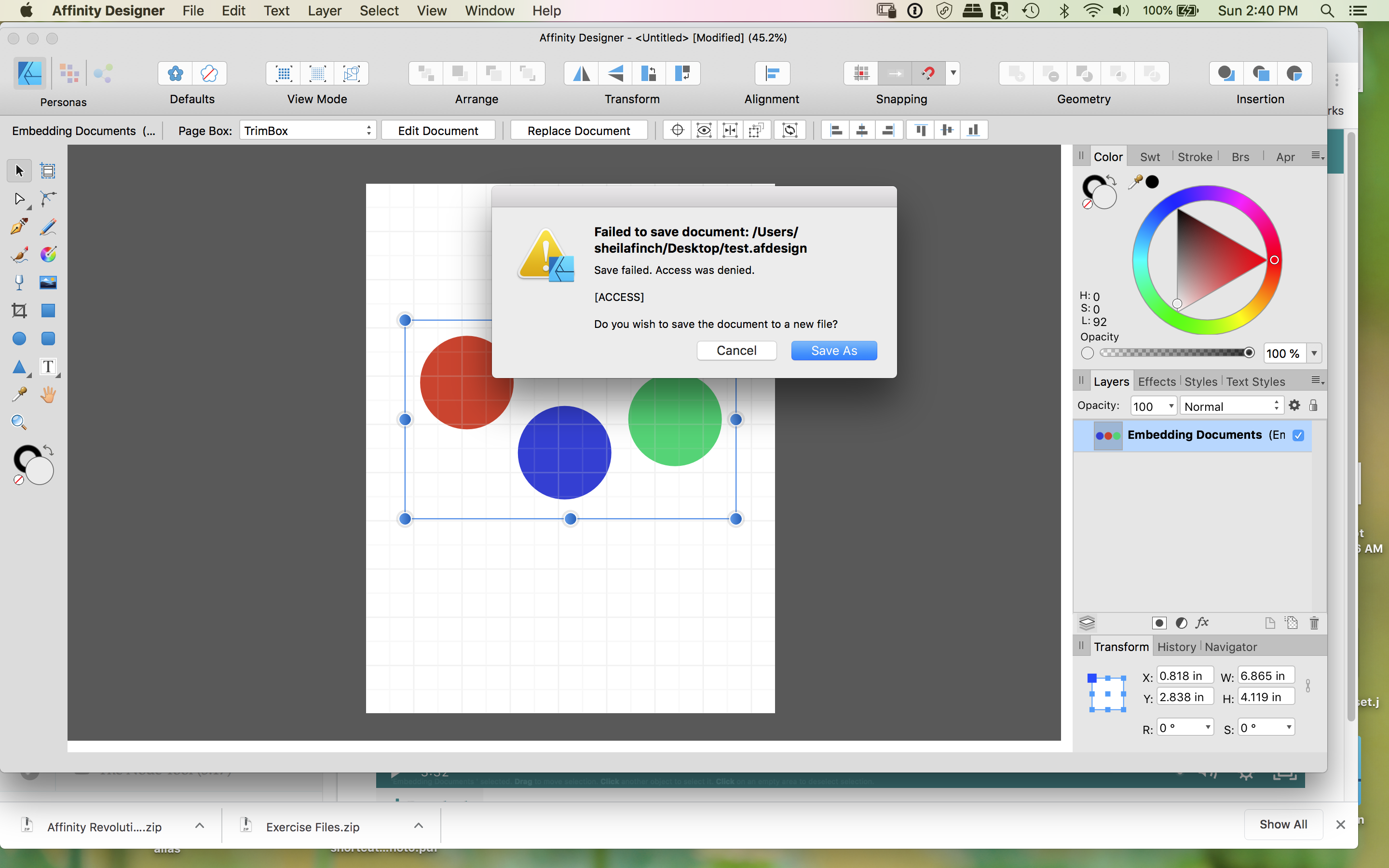
Task: Select the Zoom magnifier tool
Action: (x=19, y=422)
